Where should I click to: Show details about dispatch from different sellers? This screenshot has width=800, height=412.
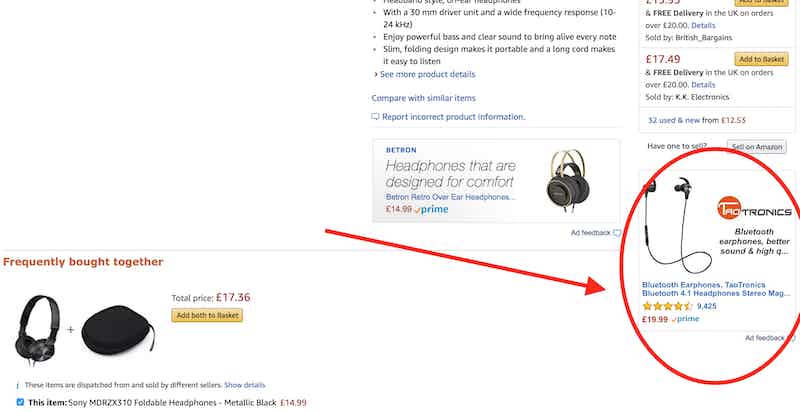[244, 385]
